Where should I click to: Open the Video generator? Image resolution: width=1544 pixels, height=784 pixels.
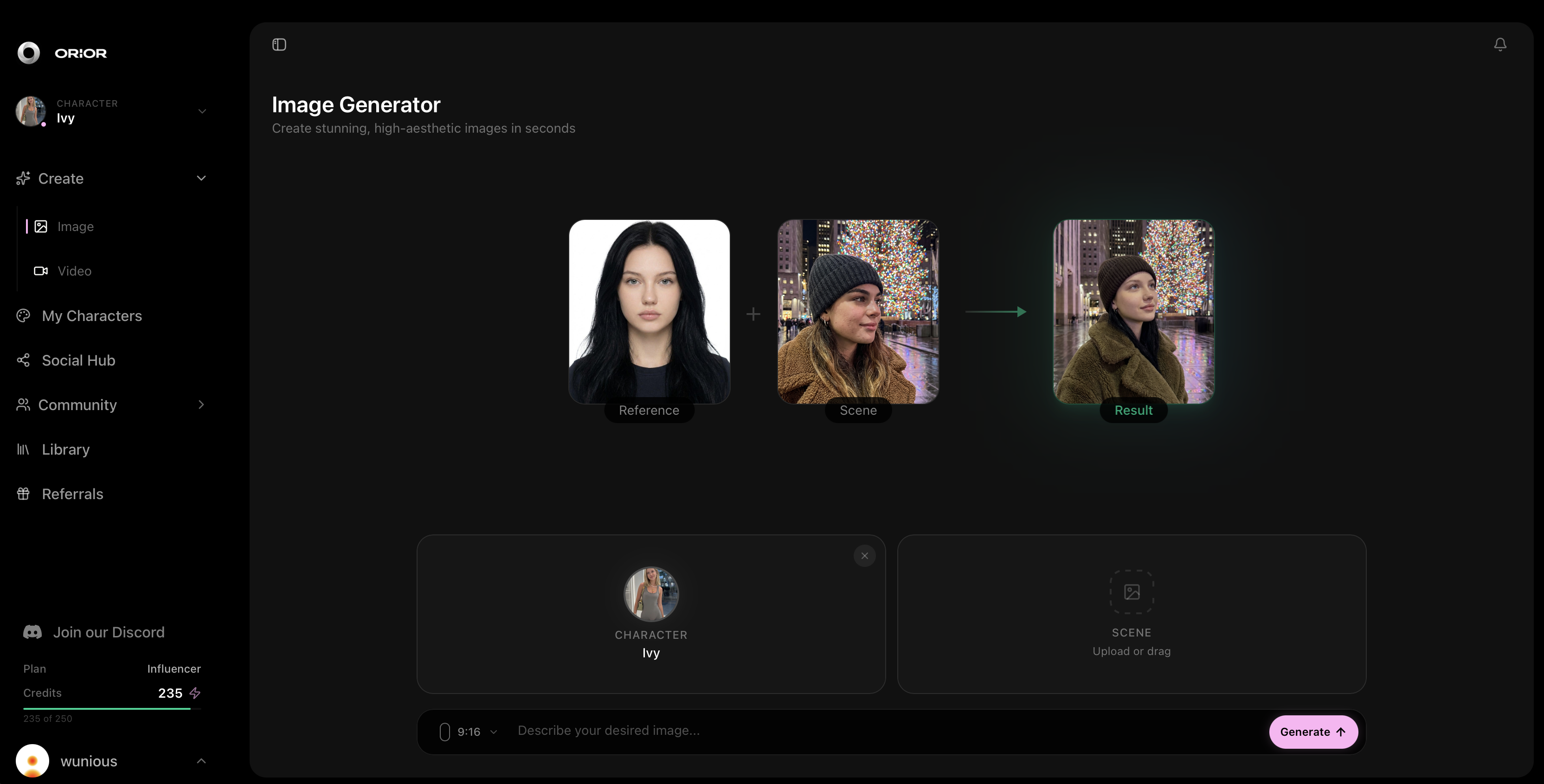74,270
